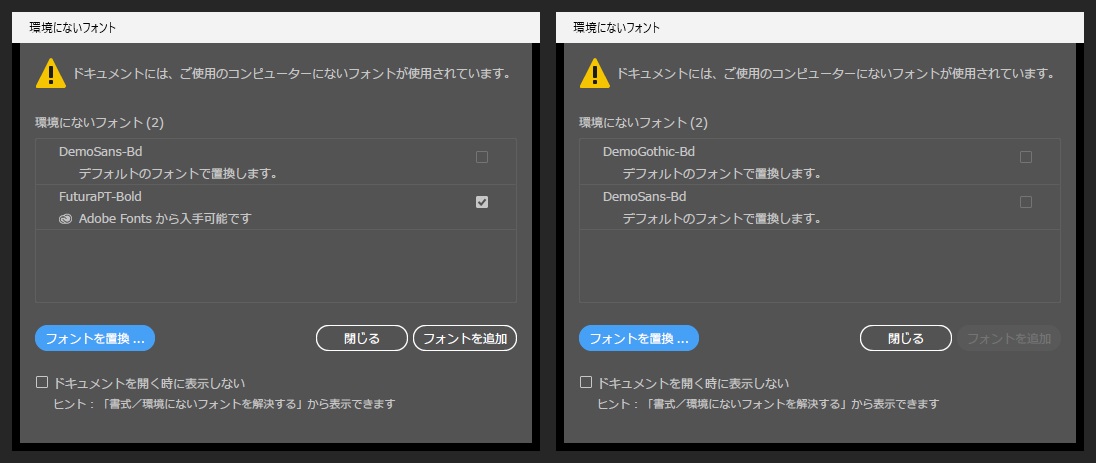Image resolution: width=1096 pixels, height=463 pixels.
Task: Click 'Adobe Fonts から入手可能です' text
Action: [165, 219]
